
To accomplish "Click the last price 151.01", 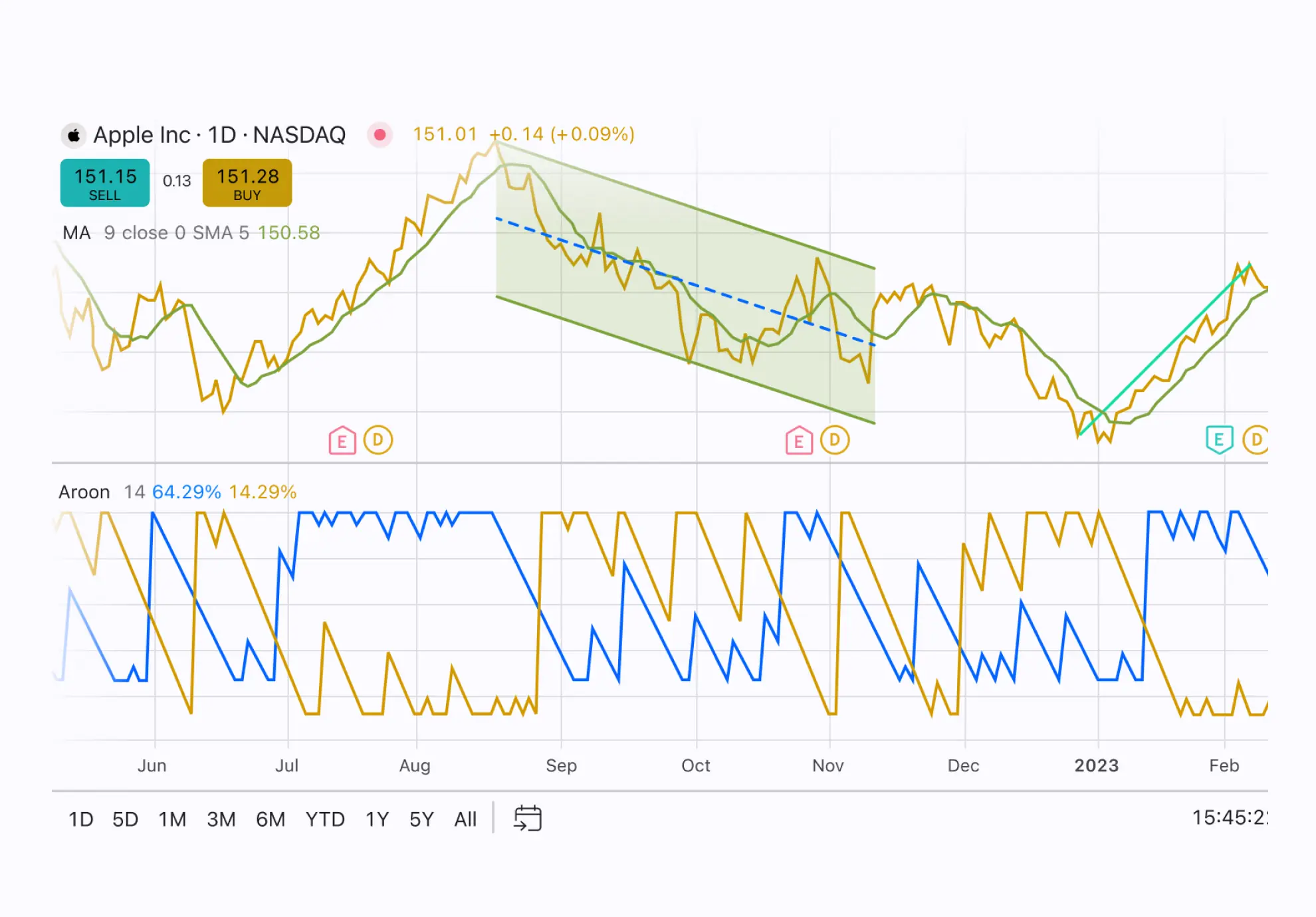I will click(x=445, y=134).
